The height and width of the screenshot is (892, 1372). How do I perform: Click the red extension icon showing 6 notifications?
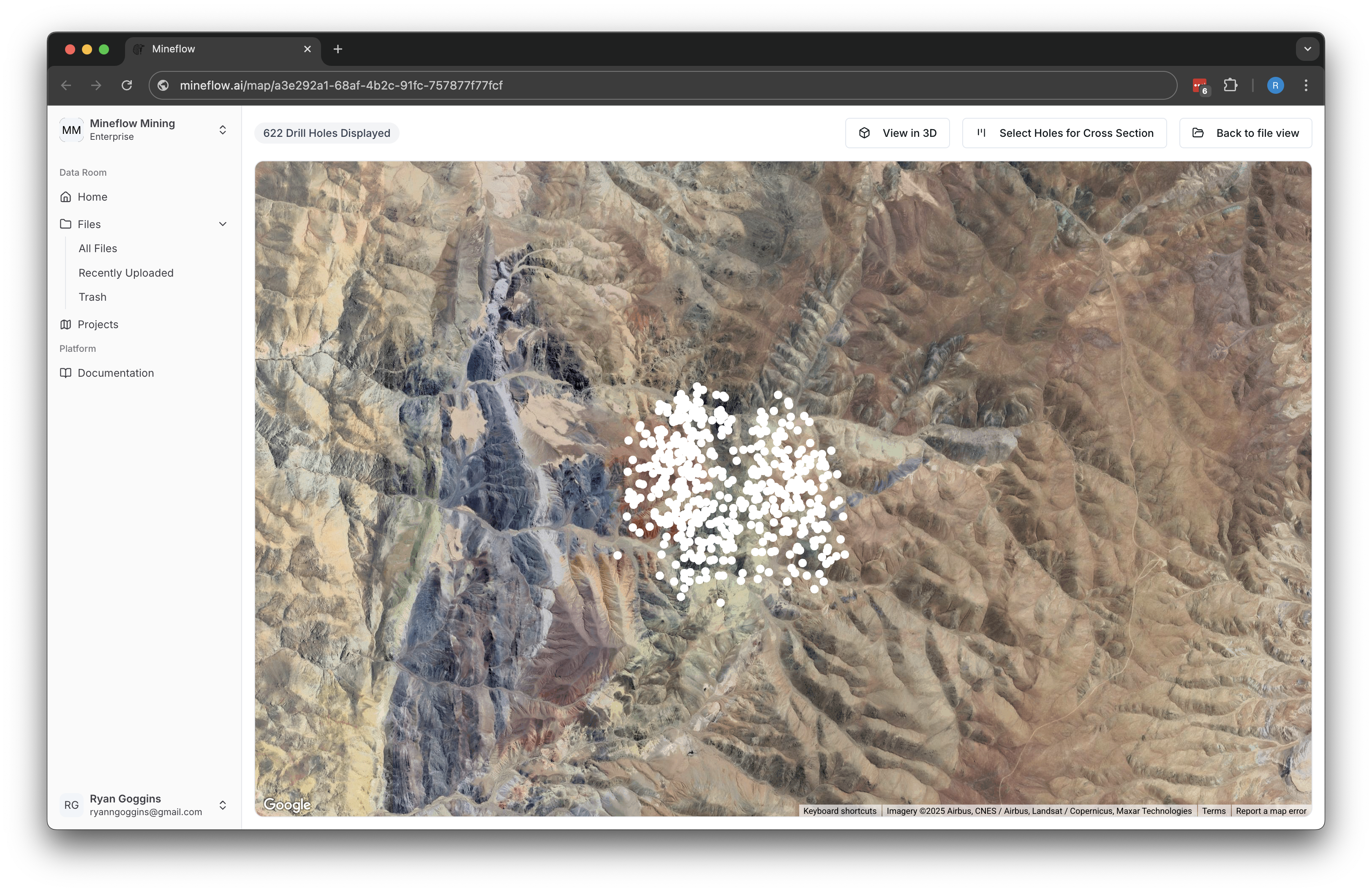point(1200,85)
